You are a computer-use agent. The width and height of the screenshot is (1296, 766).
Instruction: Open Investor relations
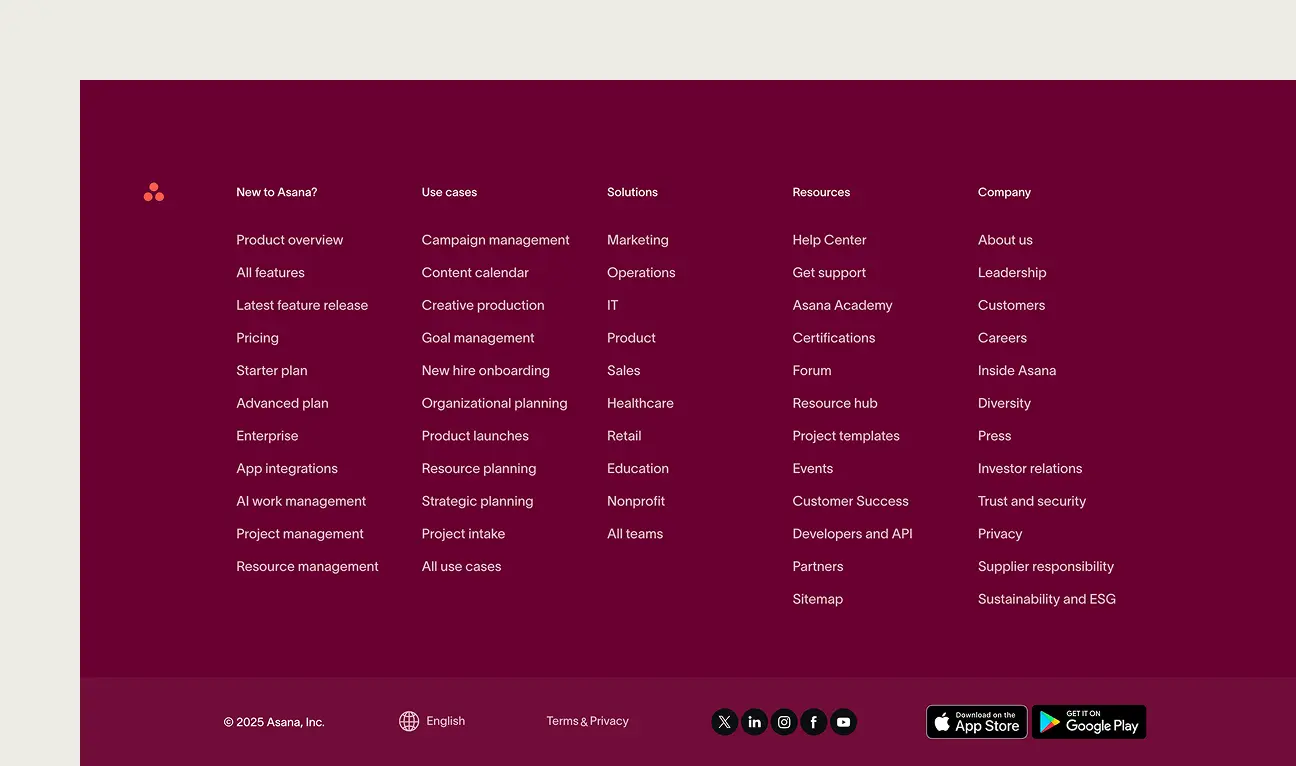click(1030, 469)
